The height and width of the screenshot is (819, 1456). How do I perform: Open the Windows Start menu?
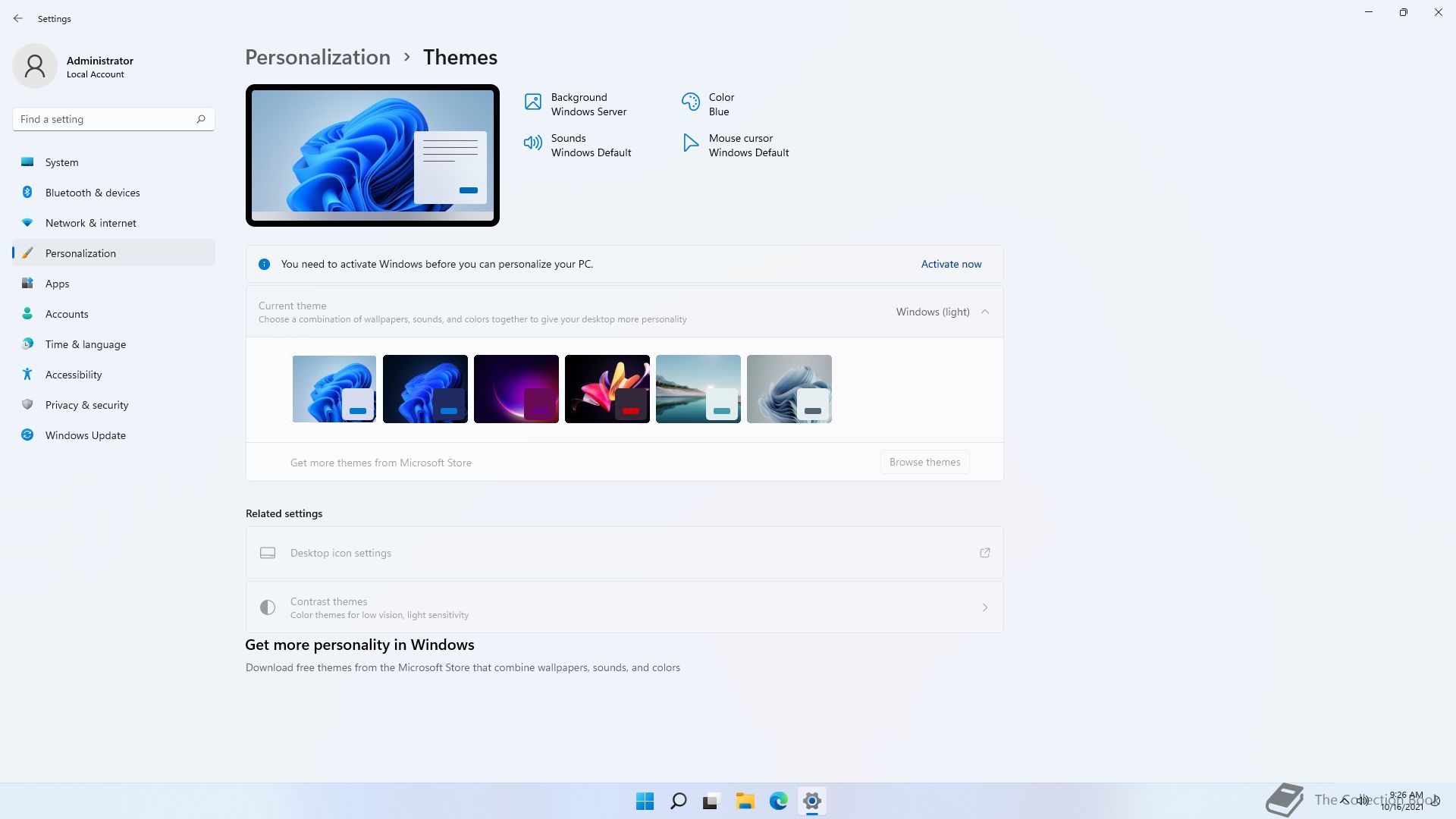tap(645, 801)
